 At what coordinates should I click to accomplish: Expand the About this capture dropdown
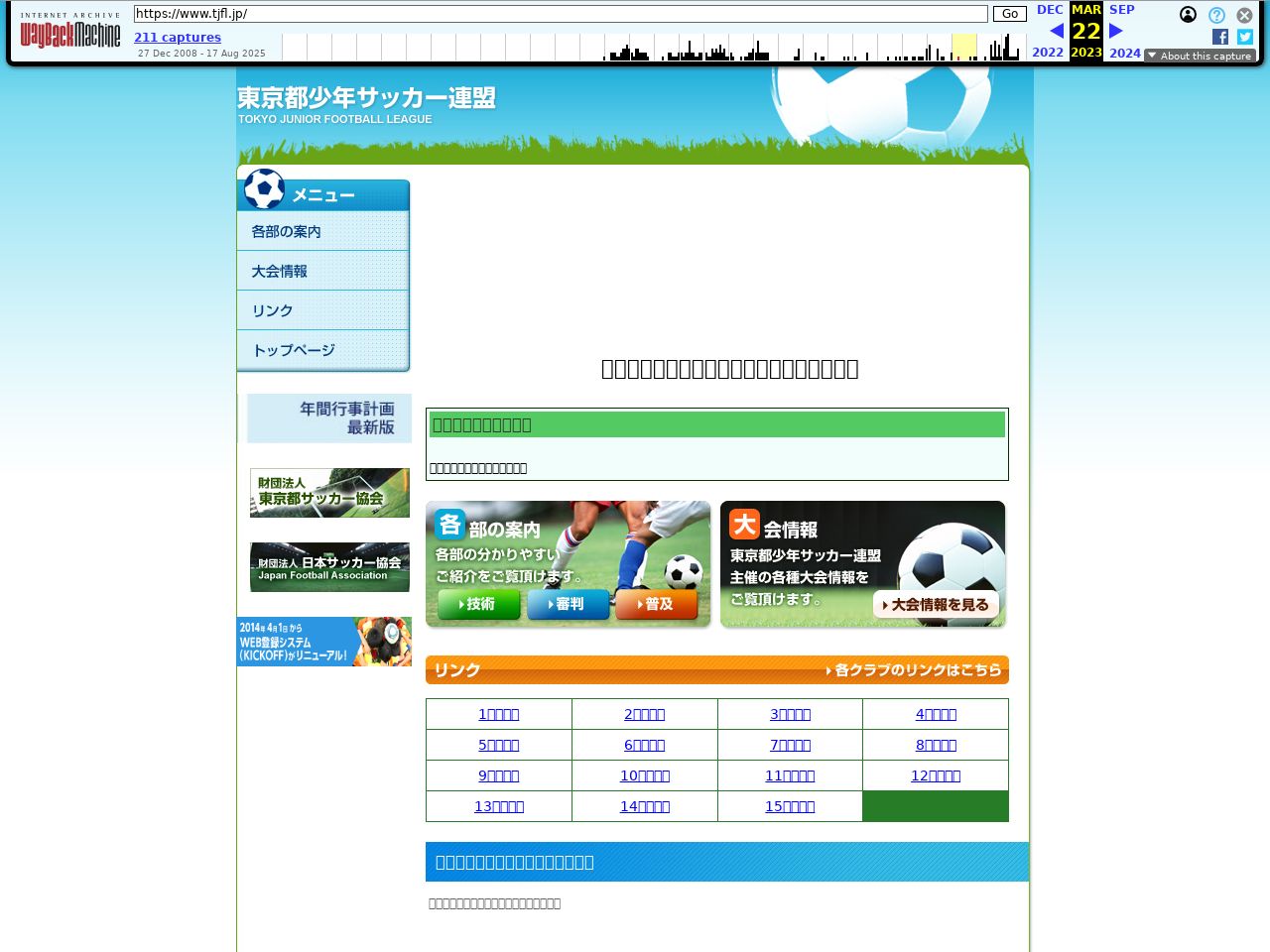[1200, 56]
